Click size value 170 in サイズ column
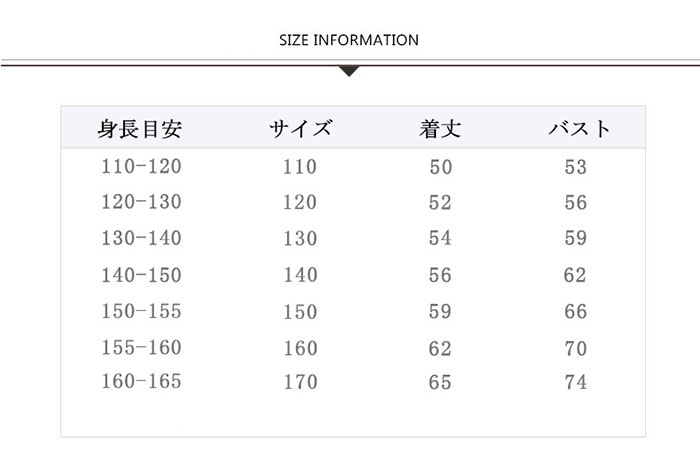The width and height of the screenshot is (700, 450). (299, 382)
